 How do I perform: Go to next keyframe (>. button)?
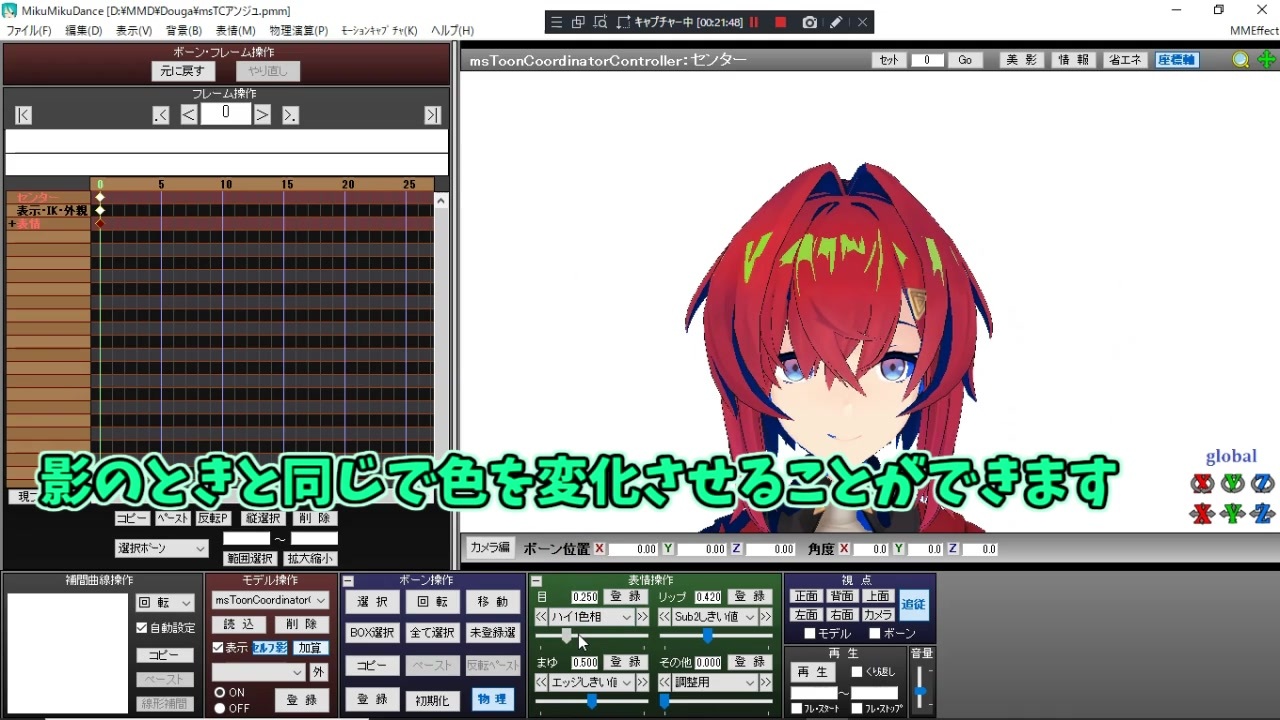290,115
